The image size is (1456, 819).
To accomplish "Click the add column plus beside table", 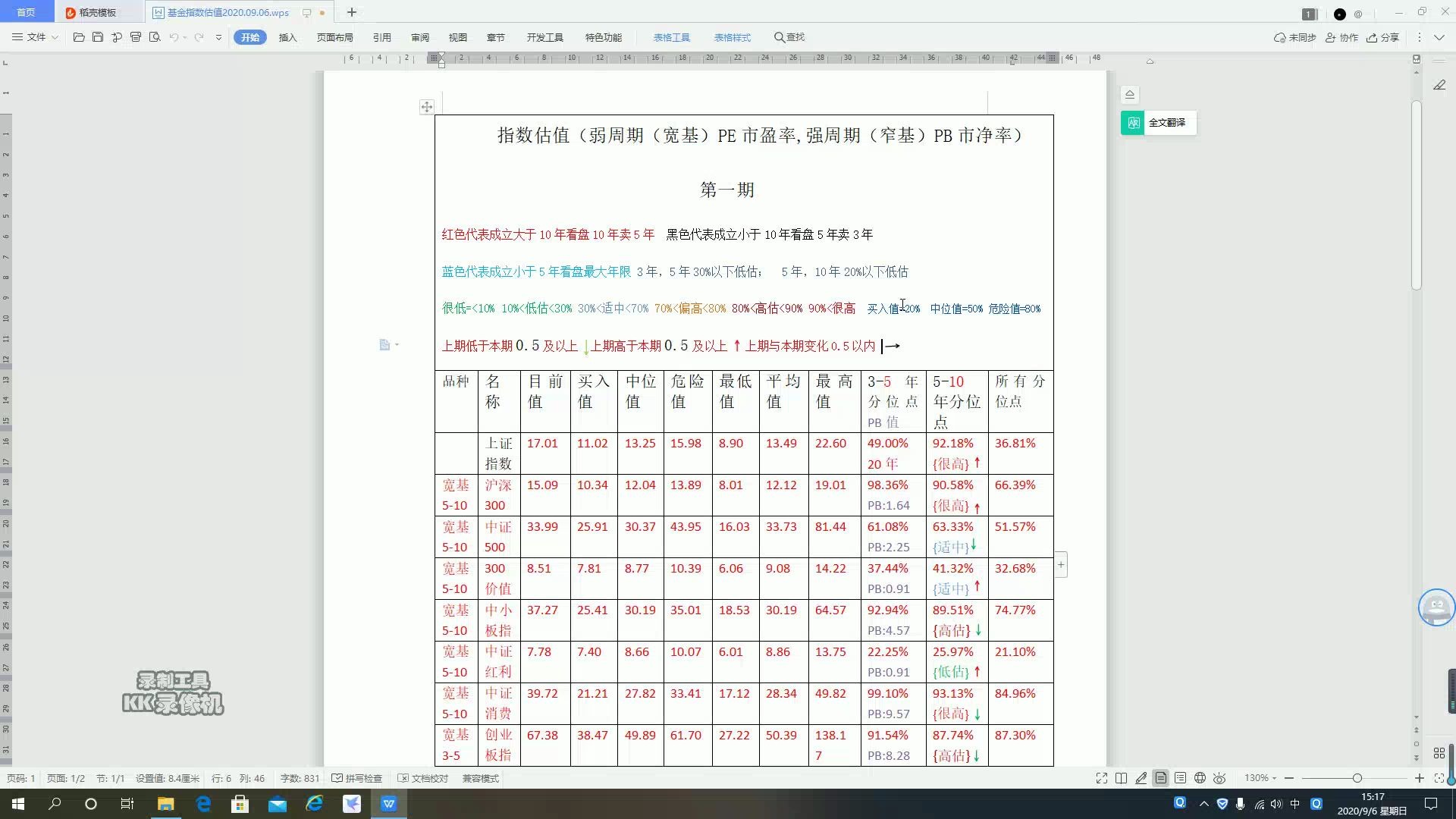I will pyautogui.click(x=1061, y=565).
